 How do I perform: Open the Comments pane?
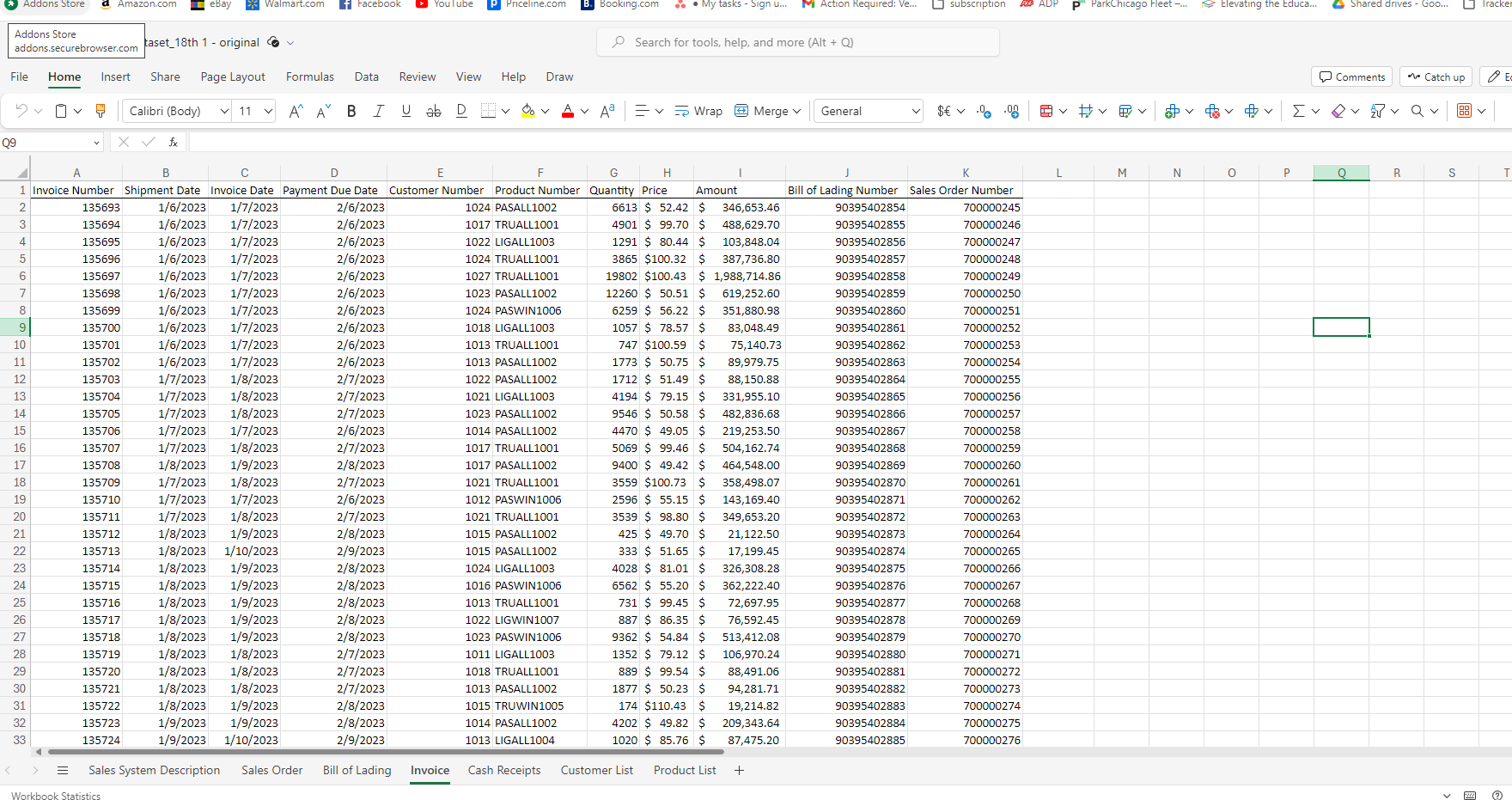pyautogui.click(x=1352, y=77)
